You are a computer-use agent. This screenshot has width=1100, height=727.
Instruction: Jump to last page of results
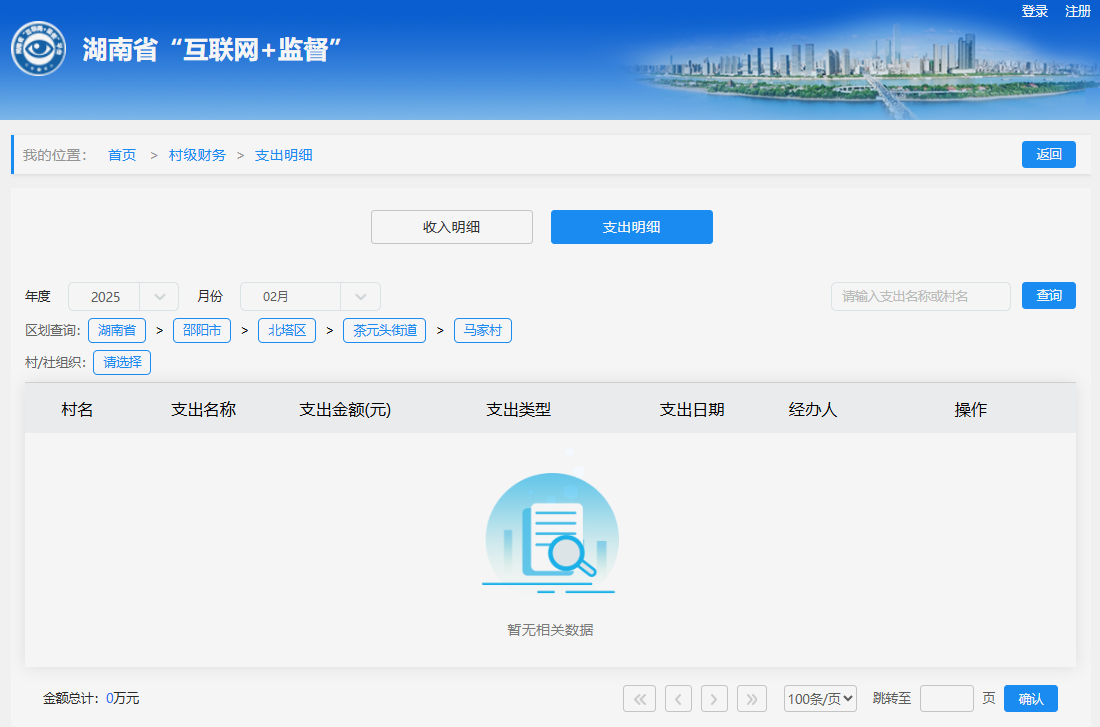click(752, 698)
